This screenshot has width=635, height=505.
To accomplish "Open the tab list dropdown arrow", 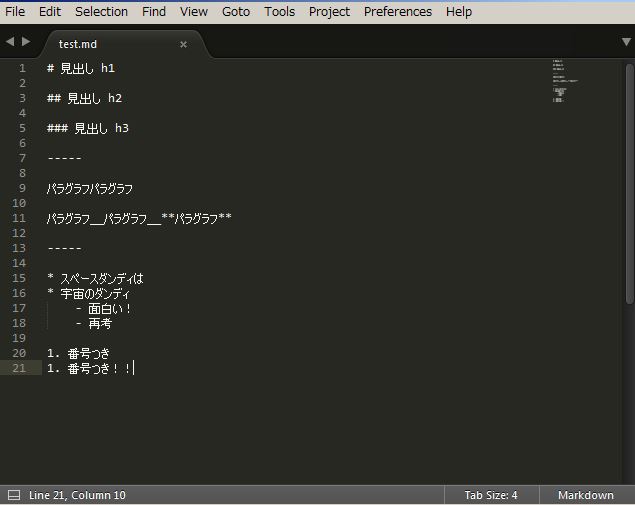I will click(x=626, y=42).
